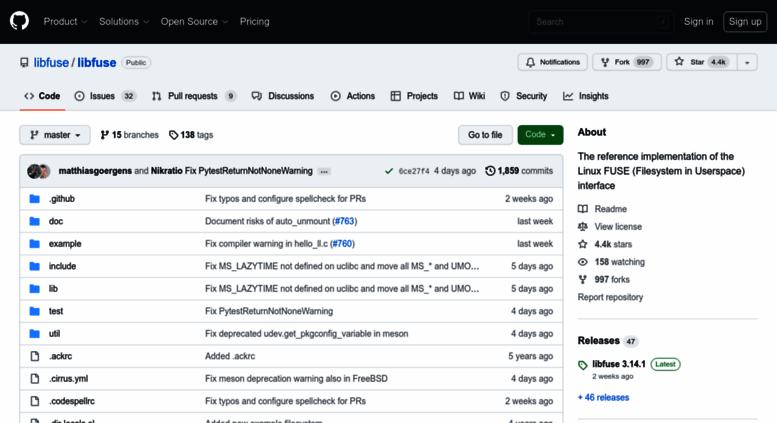Screen dimensions: 777x423
Task: Open Nikratio author link
Action: (x=166, y=171)
